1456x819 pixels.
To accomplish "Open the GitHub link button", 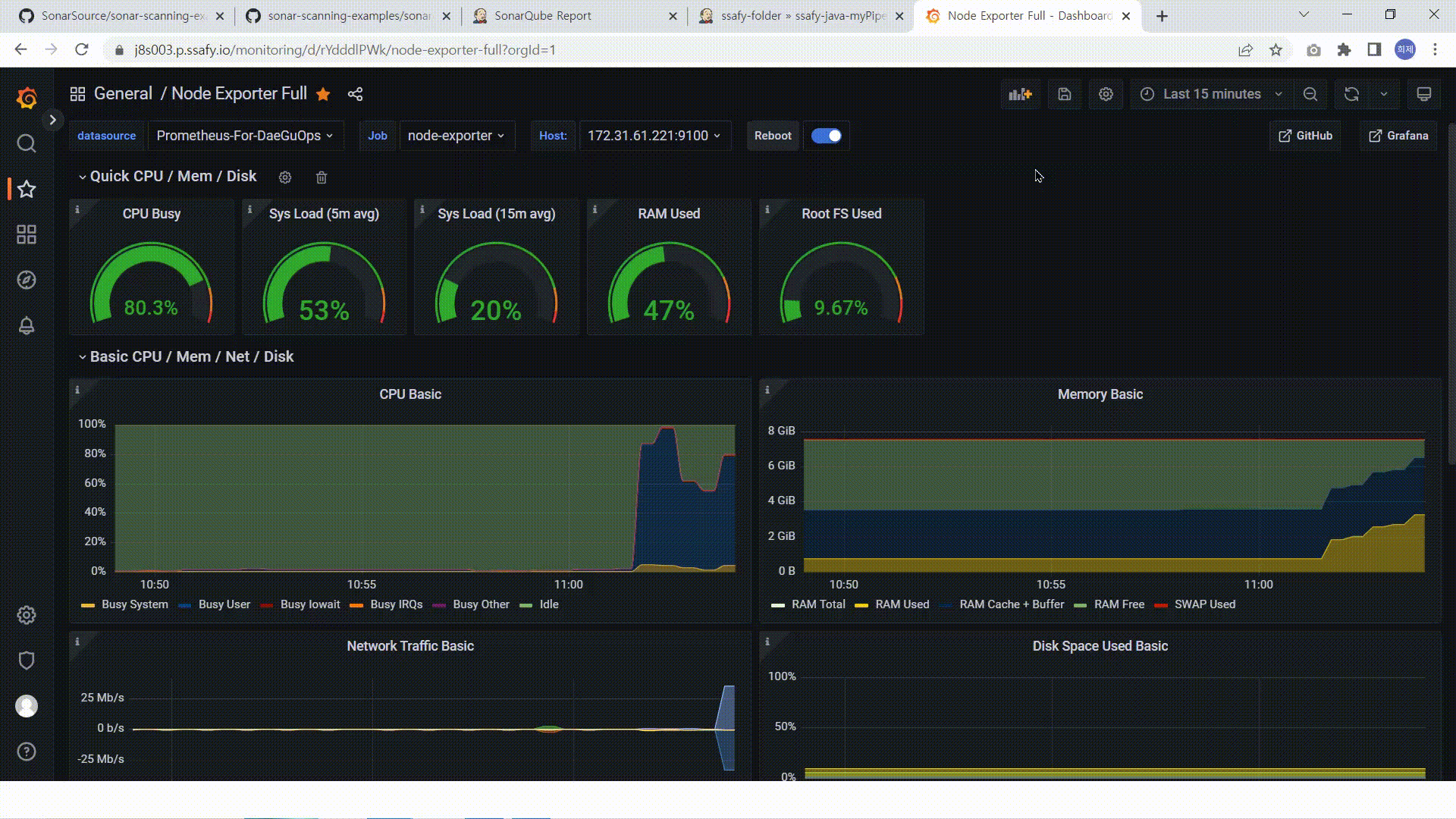I will tap(1305, 136).
